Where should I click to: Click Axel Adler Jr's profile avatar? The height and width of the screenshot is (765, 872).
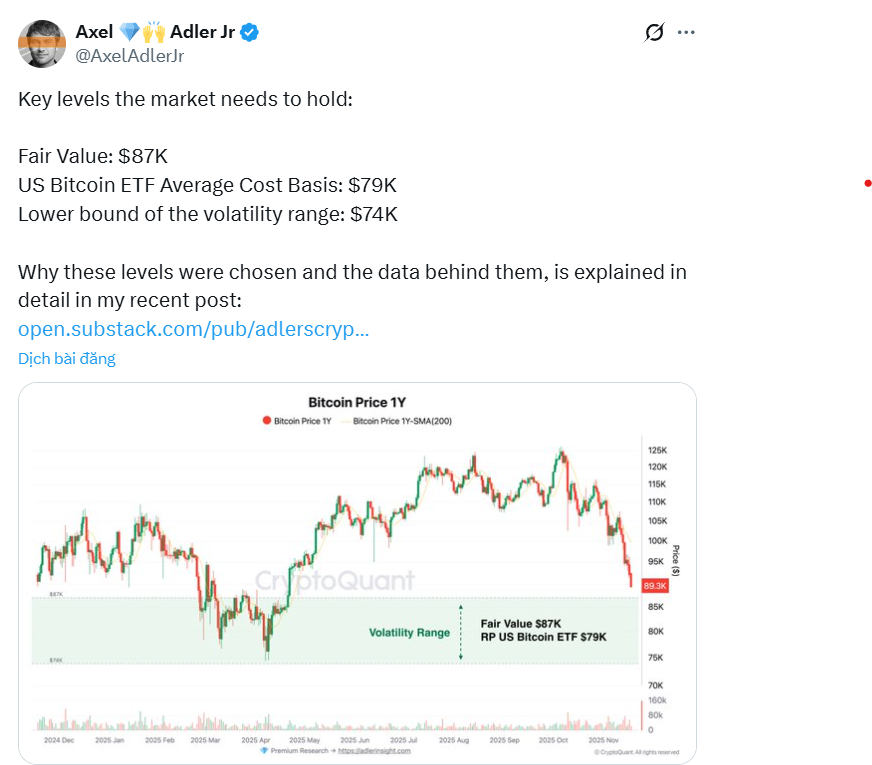tap(42, 44)
